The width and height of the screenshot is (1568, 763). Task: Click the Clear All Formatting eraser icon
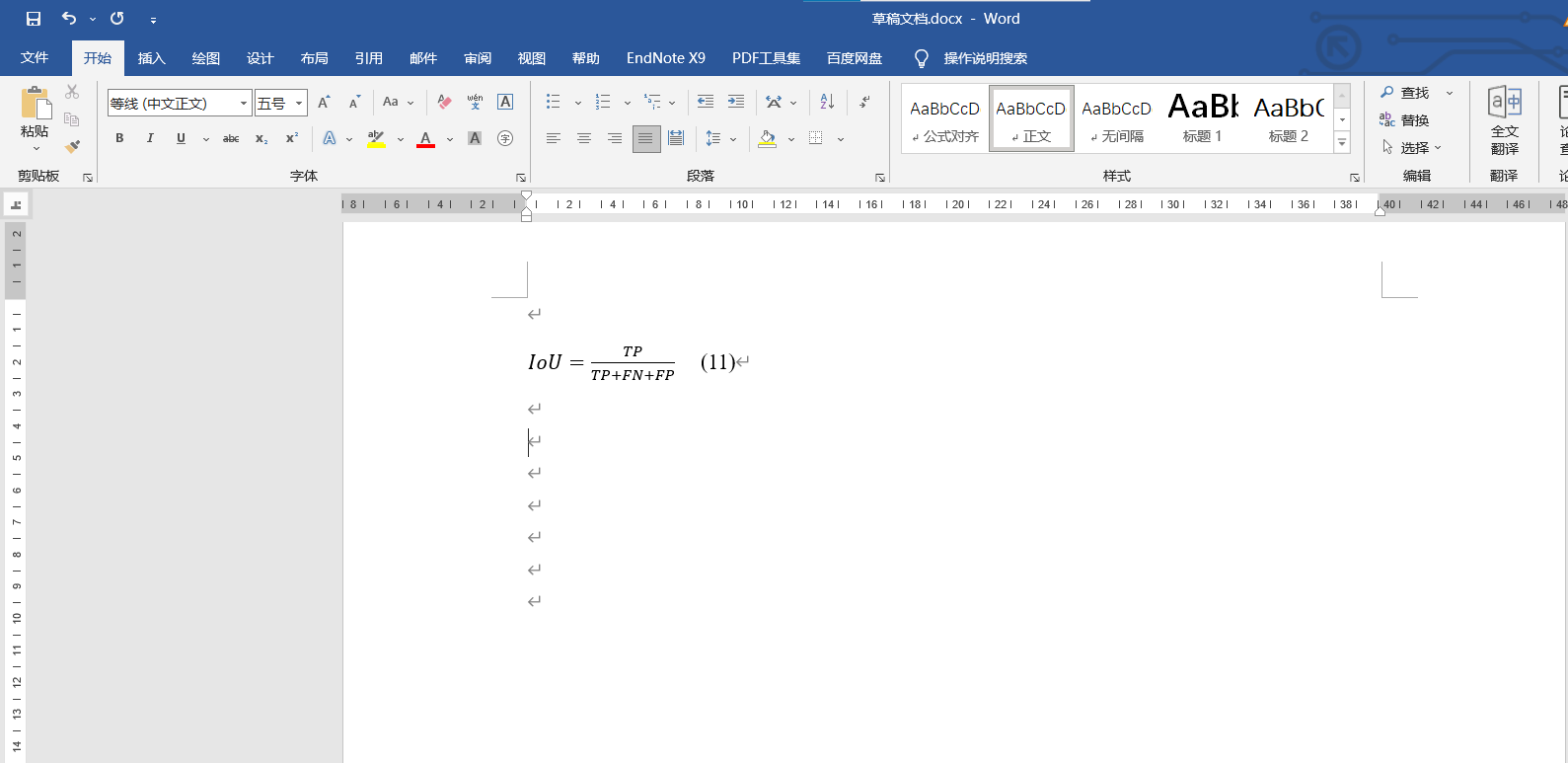click(444, 102)
